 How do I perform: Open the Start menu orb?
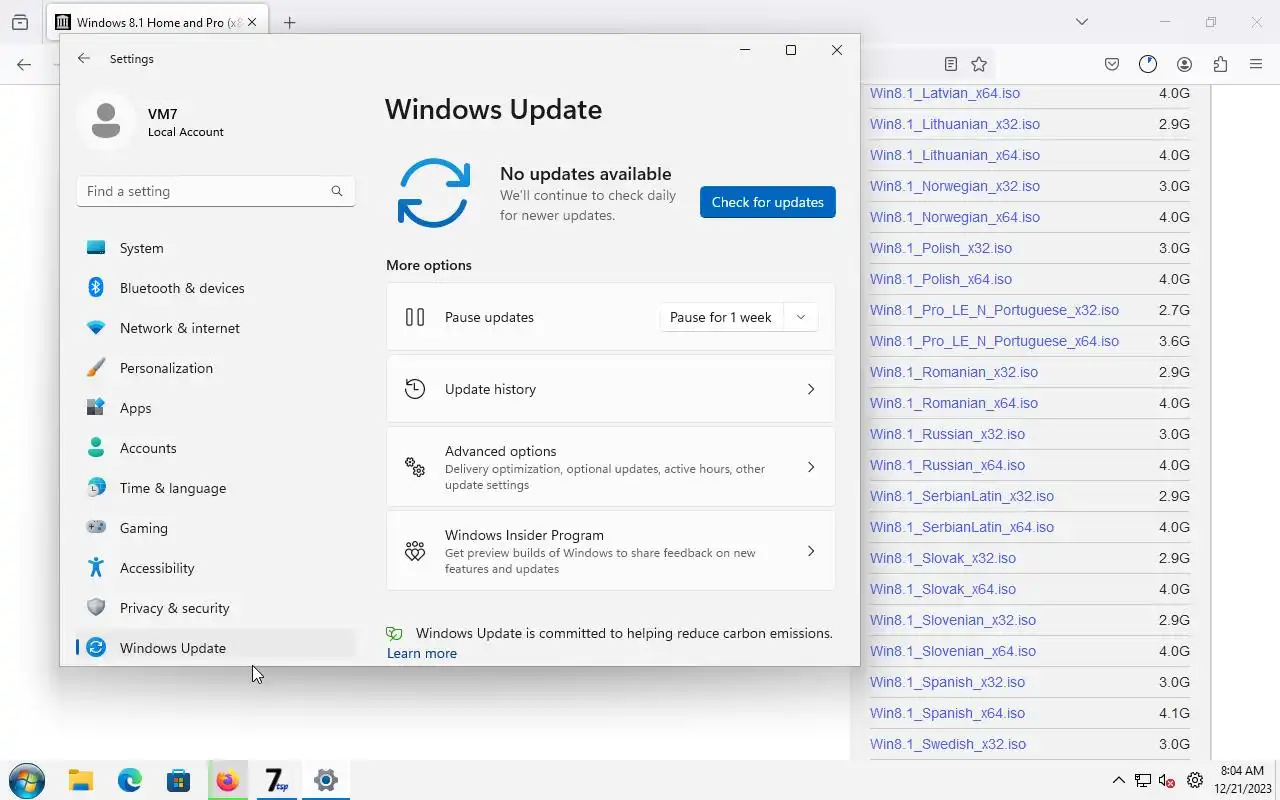click(x=27, y=781)
